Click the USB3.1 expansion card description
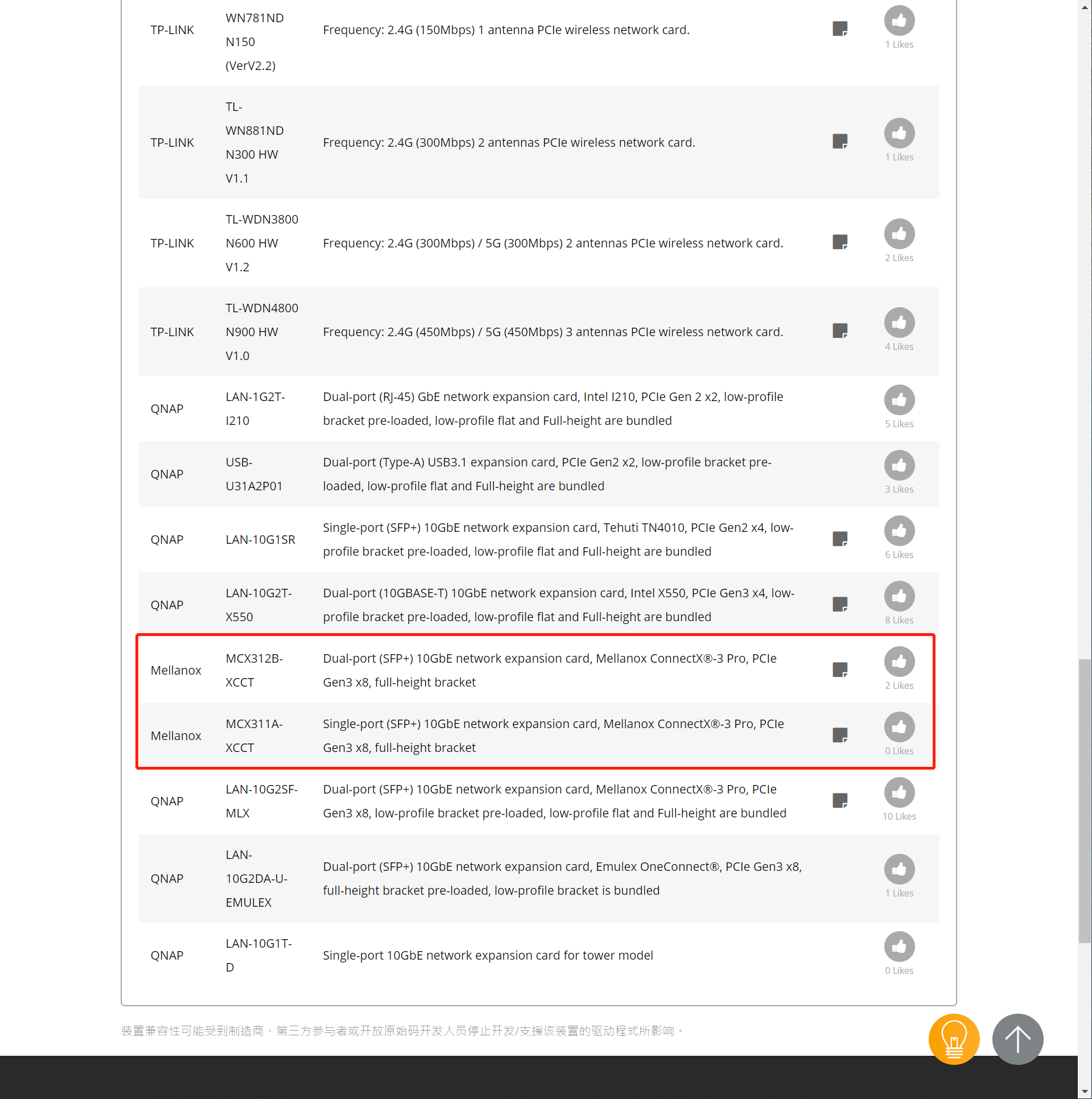This screenshot has height=1099, width=1092. click(547, 474)
